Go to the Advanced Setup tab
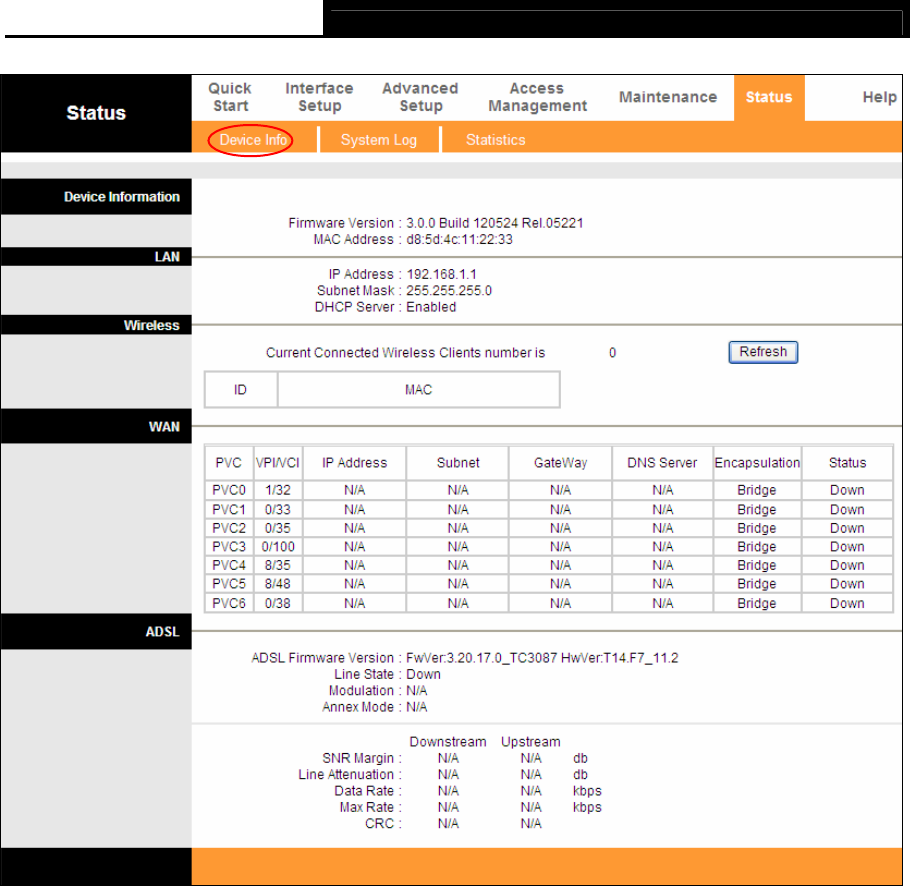Viewport: 910px width, 886px height. pos(420,97)
